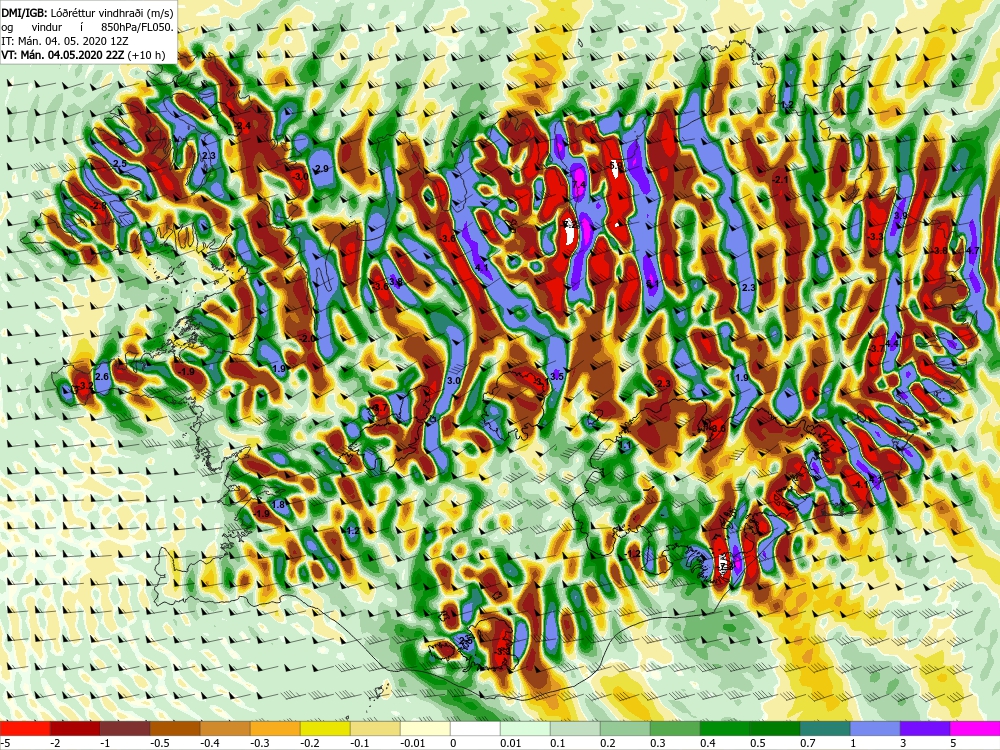The width and height of the screenshot is (1000, 750).
Task: Click the 'DMI/IGB: Lóðréttur vindhraði (m/s)' title line
Action: pos(87,12)
